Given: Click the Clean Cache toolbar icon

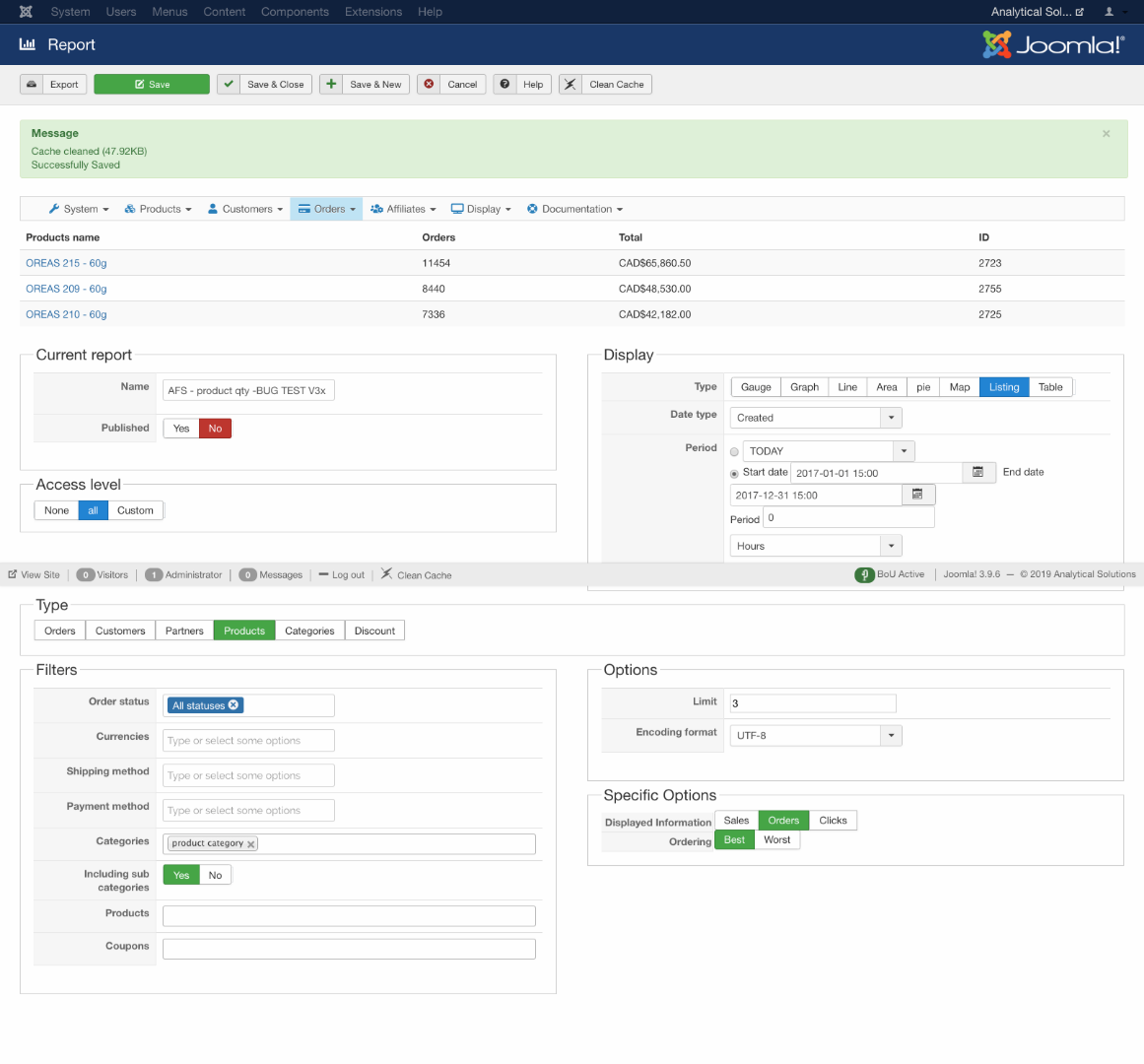Looking at the screenshot, I should click(571, 85).
